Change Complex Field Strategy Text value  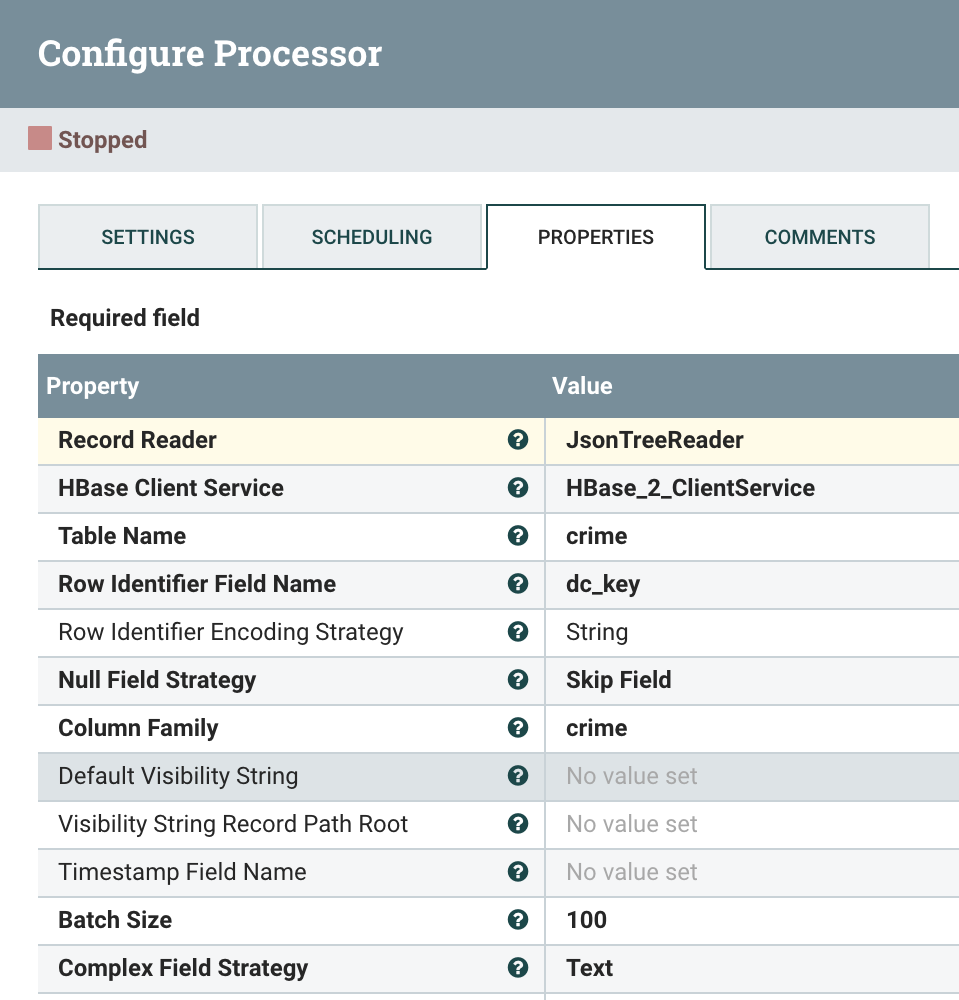coord(590,968)
